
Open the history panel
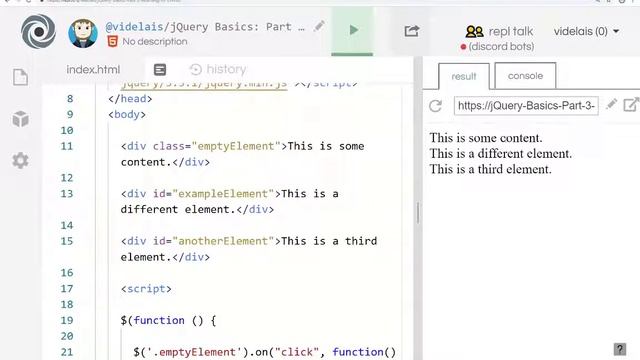pos(218,69)
